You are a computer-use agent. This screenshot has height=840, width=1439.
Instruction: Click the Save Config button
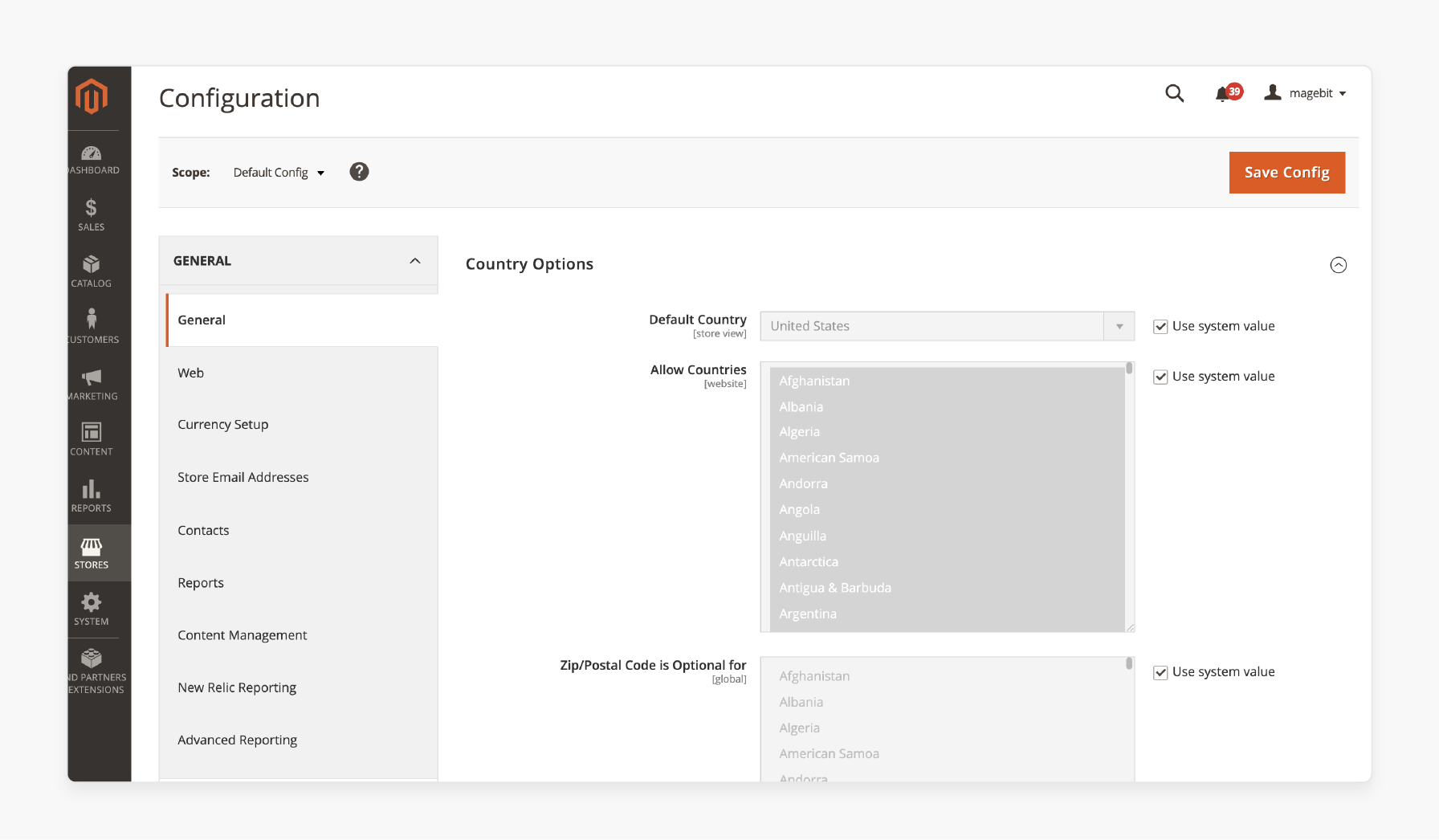pos(1287,173)
